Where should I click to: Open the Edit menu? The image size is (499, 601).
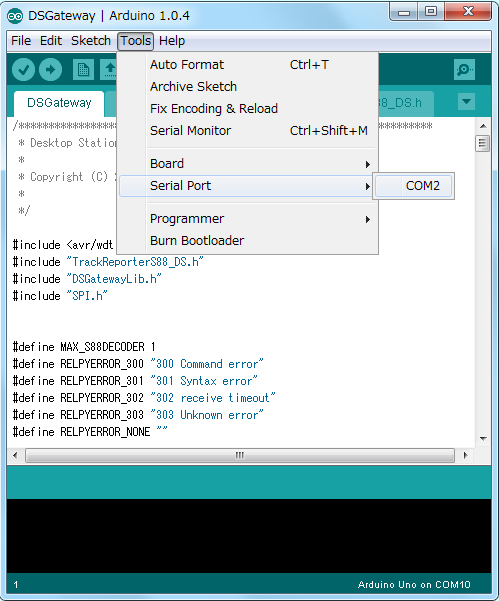pos(51,41)
